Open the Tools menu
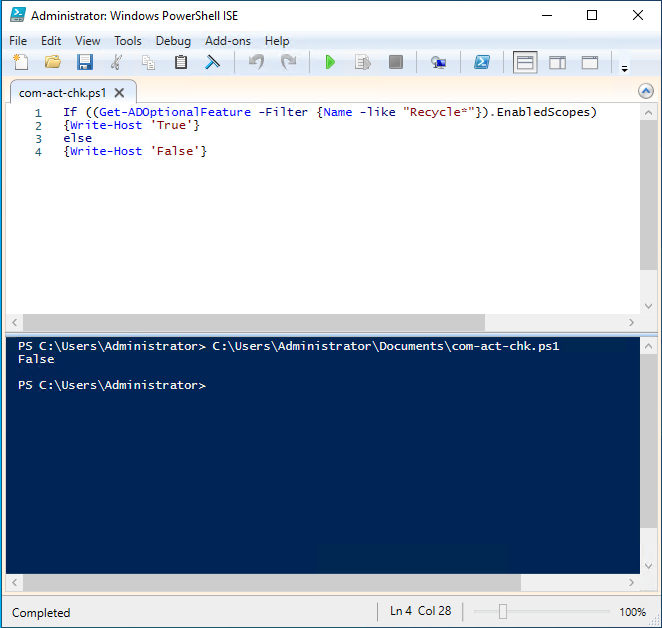Viewport: 662px width, 628px height. click(x=128, y=41)
